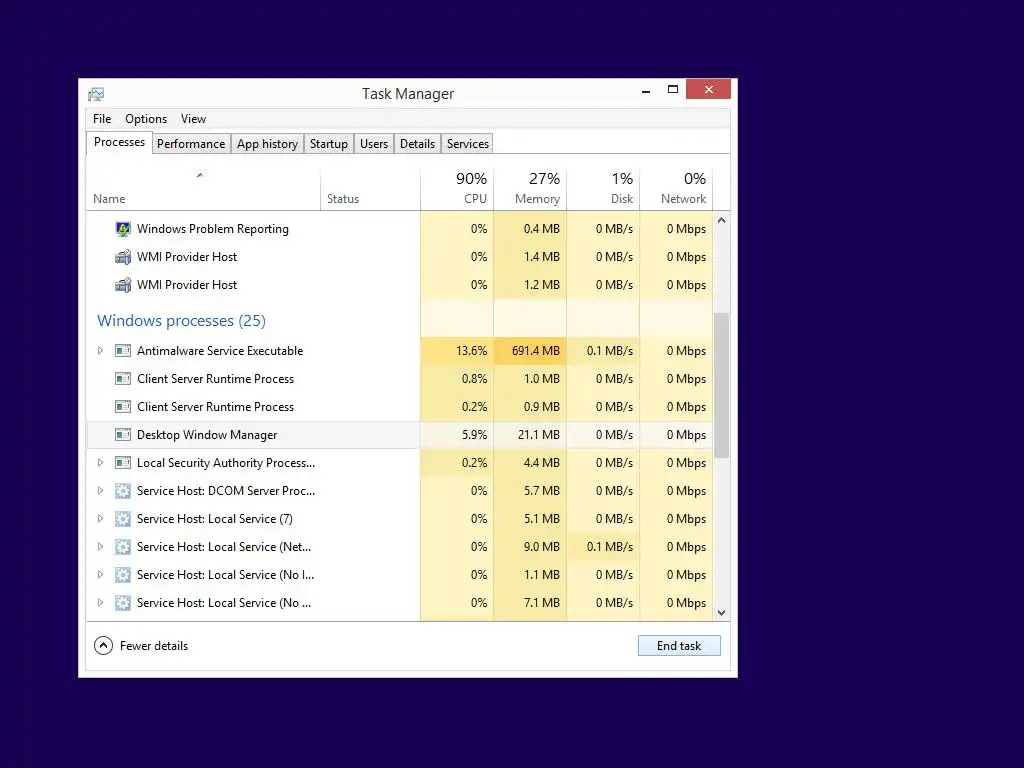Switch to the Performance tab

tap(191, 144)
